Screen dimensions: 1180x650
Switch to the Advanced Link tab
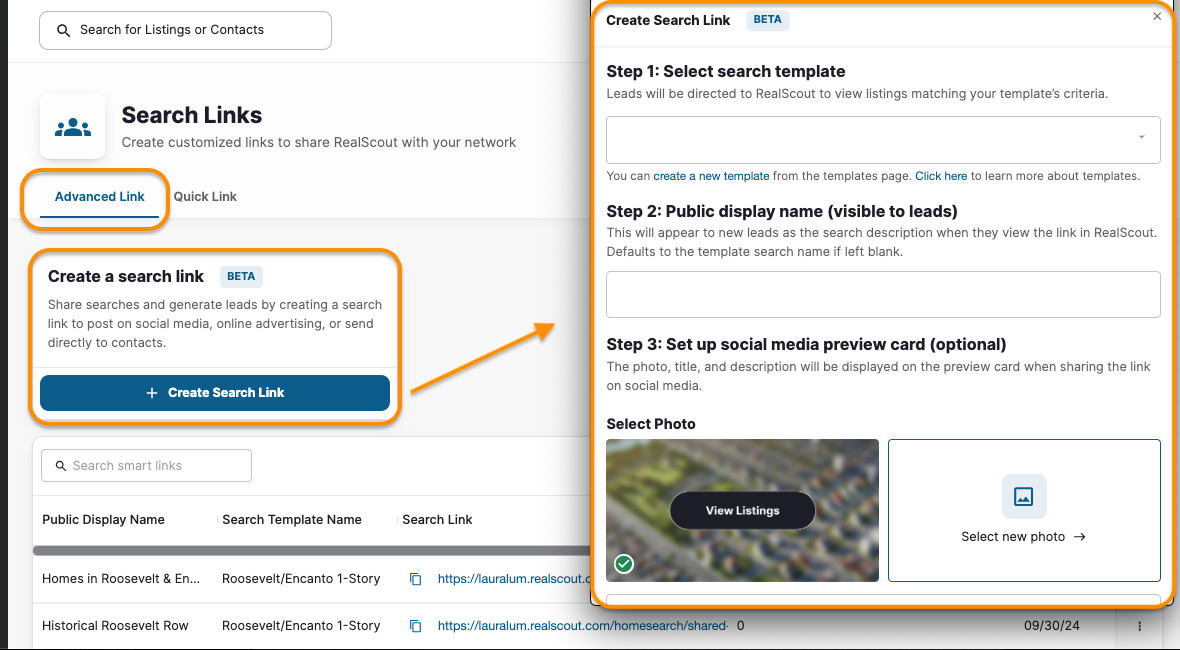(x=99, y=196)
